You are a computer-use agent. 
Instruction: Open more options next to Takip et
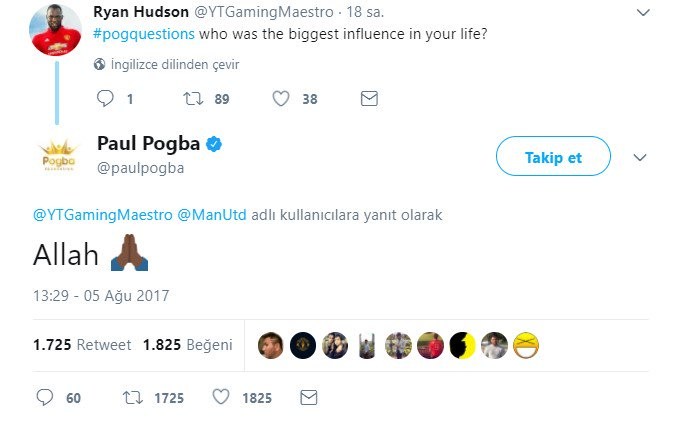coord(641,158)
